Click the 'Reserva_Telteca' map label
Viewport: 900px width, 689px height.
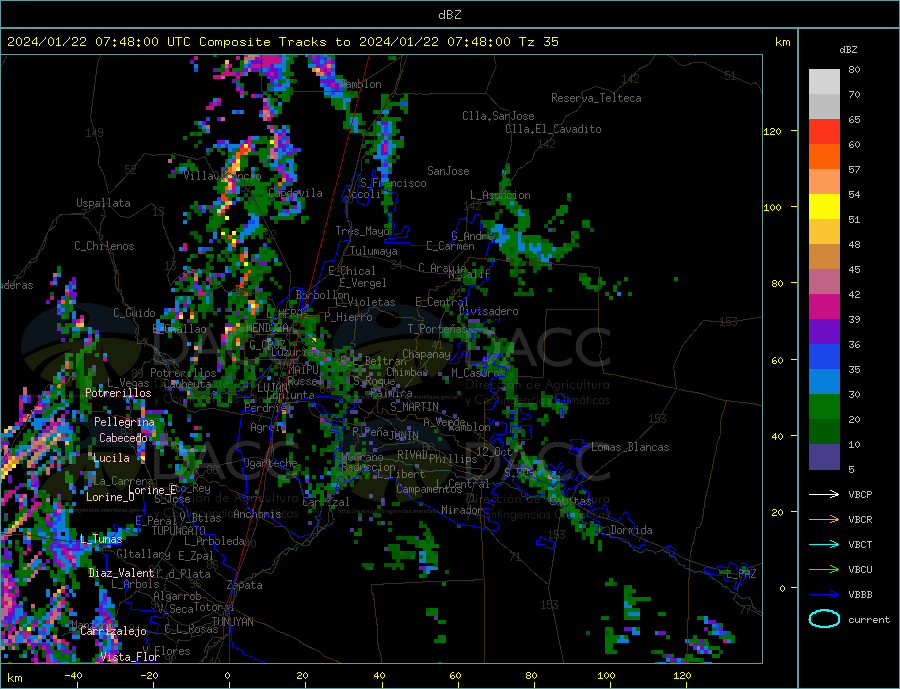tap(596, 98)
